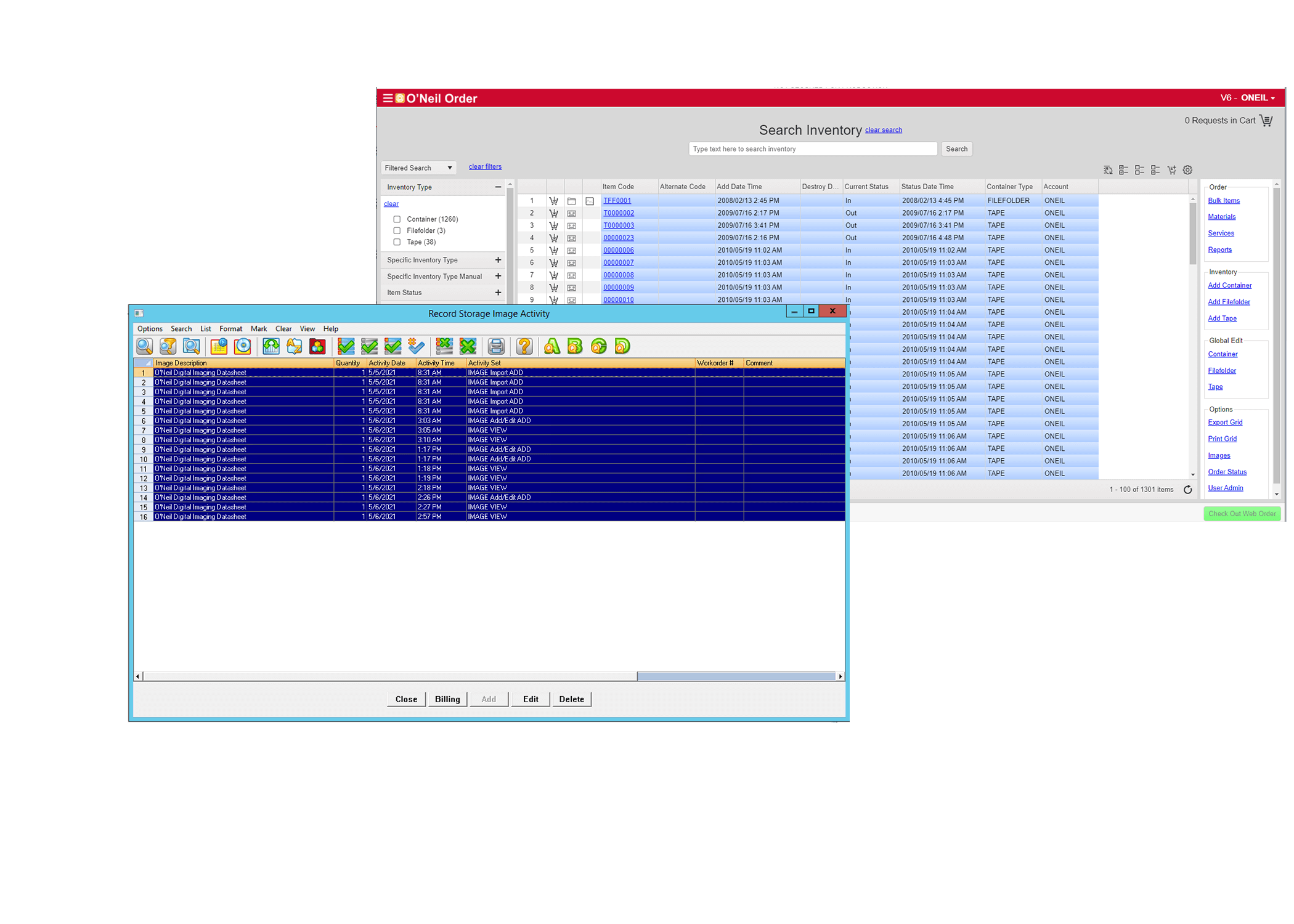This screenshot has height=924, width=1294.
Task: Click the magnifier search icon in Image Activity toolbar
Action: pyautogui.click(x=144, y=346)
